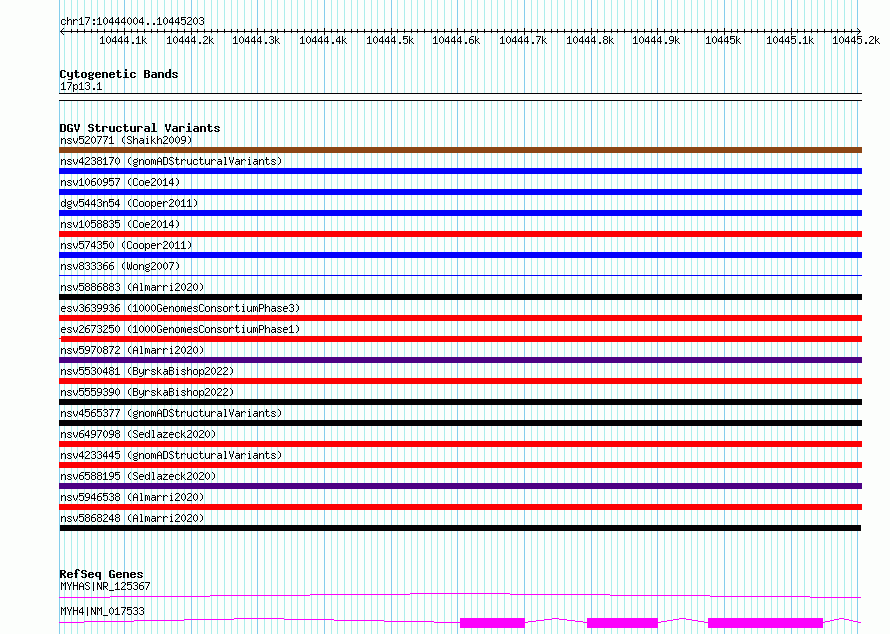The height and width of the screenshot is (634, 890).
Task: Open nsv4565377 (gnomADStructuralVariants) entry
Action: point(171,413)
